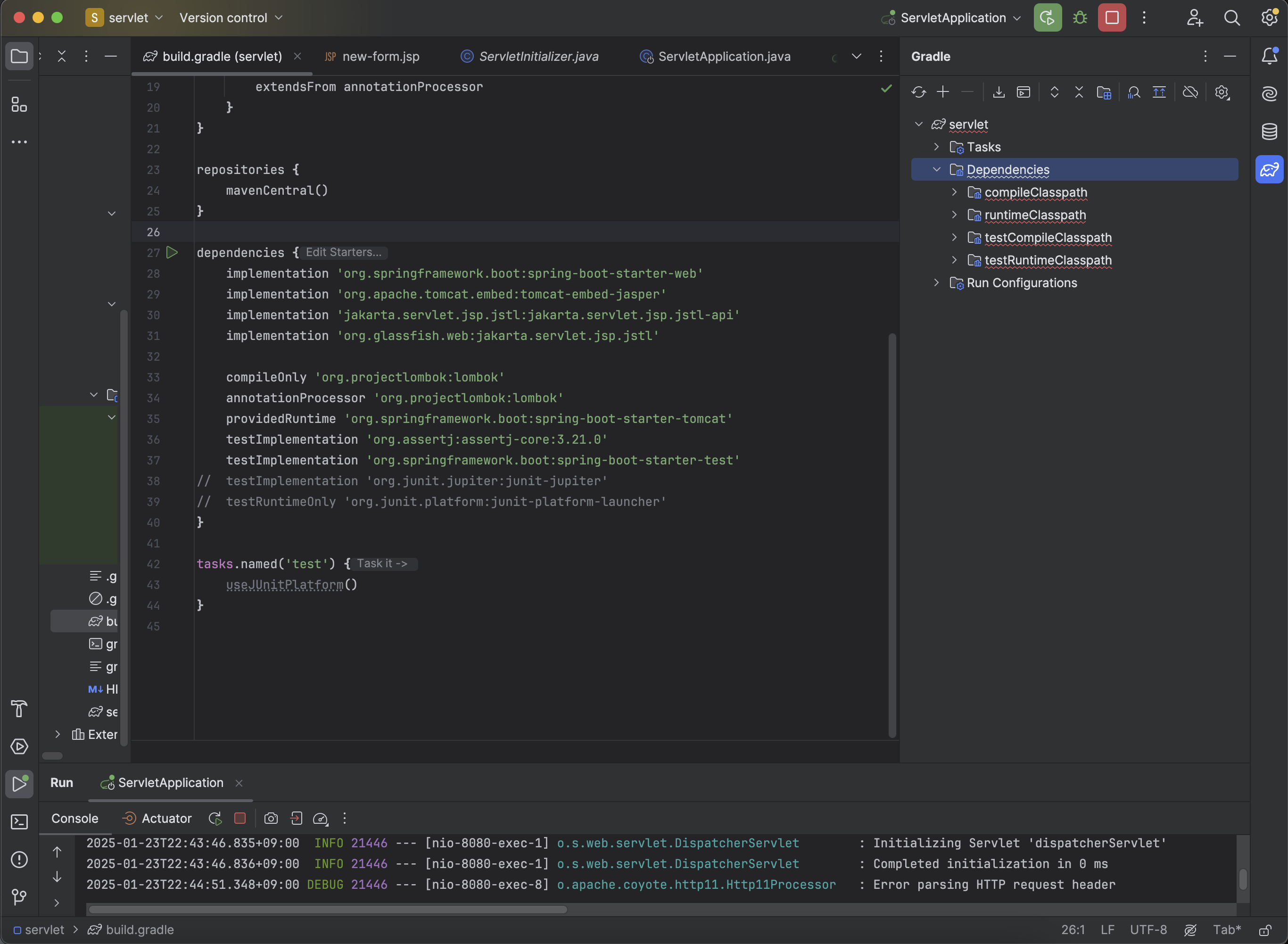Click the plus icon to link a Gradle project
Image resolution: width=1288 pixels, height=944 pixels.
(943, 92)
